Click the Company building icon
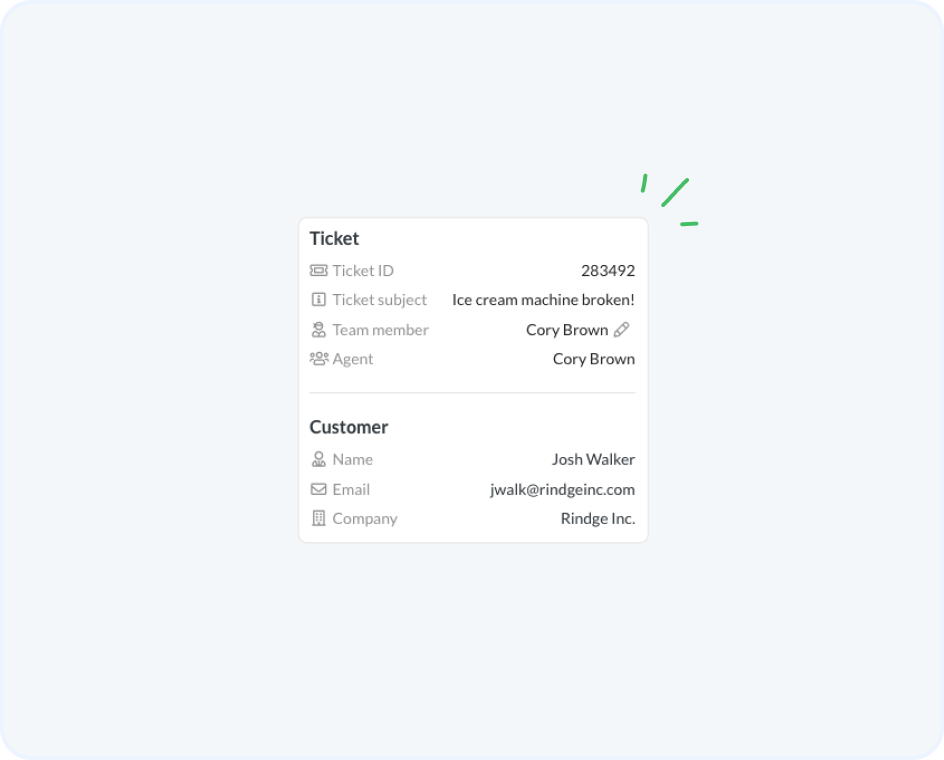 (x=318, y=518)
